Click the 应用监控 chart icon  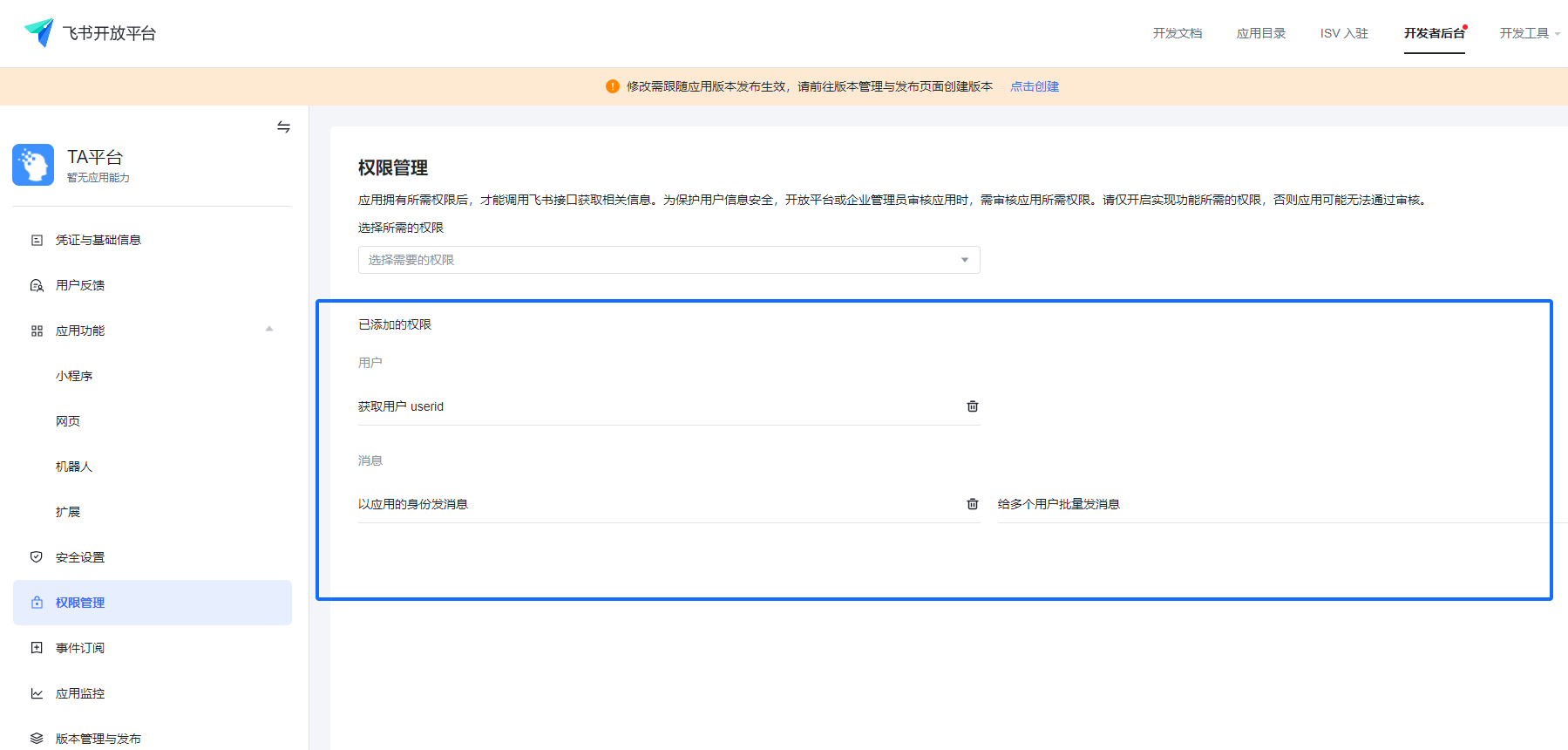pos(37,693)
